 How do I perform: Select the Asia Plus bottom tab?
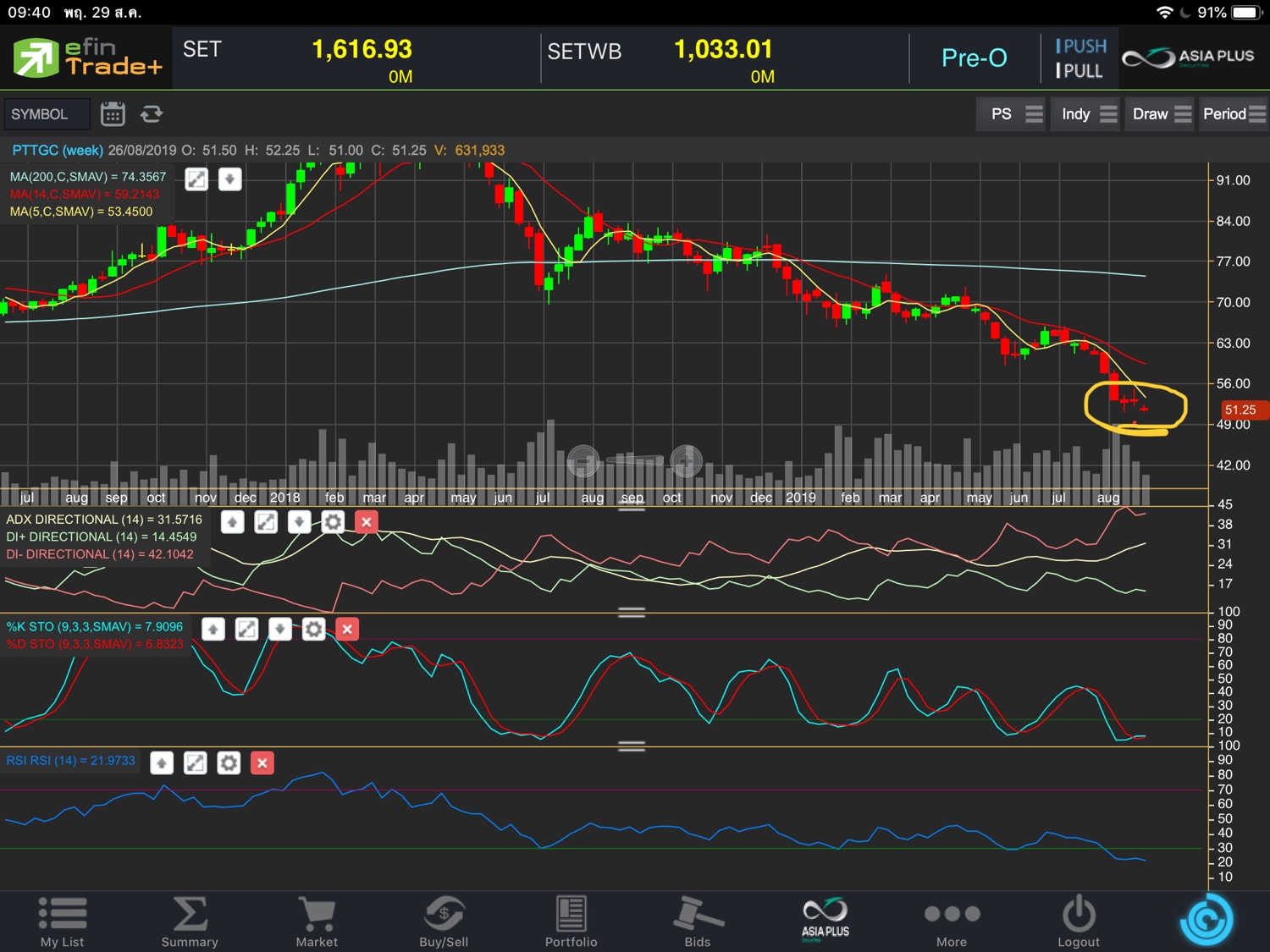(825, 920)
